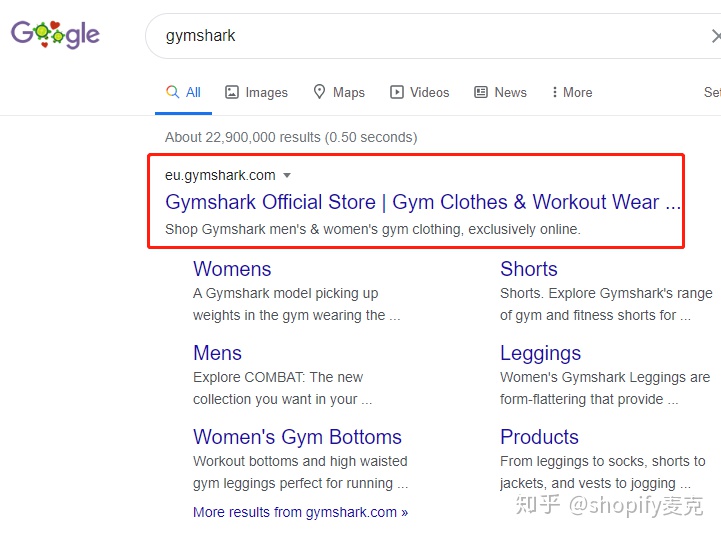Expand the eu.gymshark.com dropdown arrow
Screen dimensions: 721x537
pos(287,175)
